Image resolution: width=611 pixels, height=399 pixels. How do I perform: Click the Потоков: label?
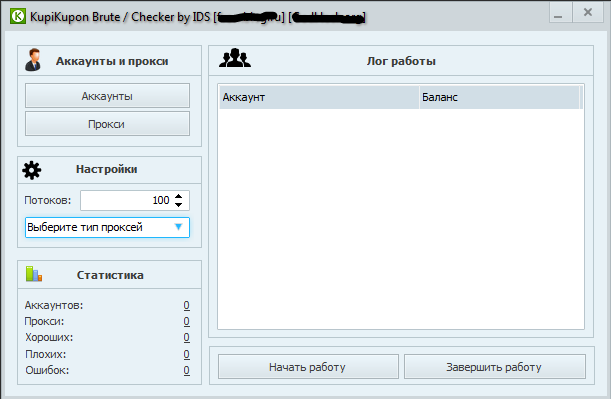point(48,200)
